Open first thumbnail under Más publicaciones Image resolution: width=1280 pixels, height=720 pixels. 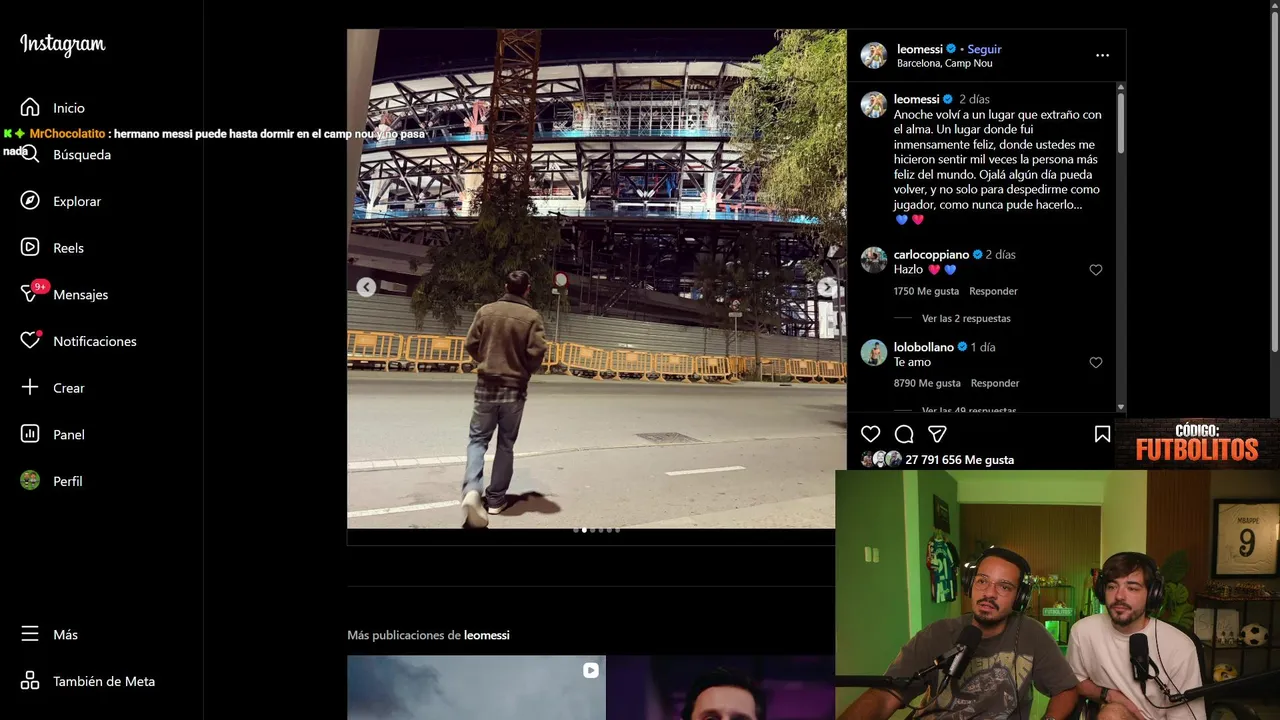[476, 688]
